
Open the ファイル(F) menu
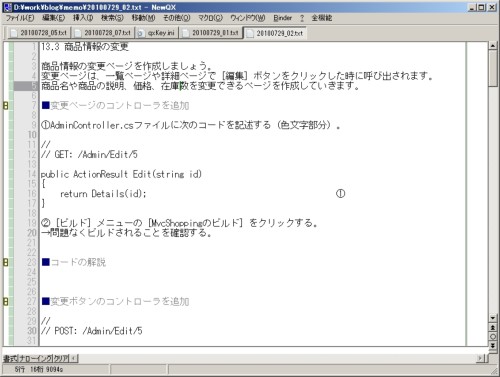(x=20, y=18)
